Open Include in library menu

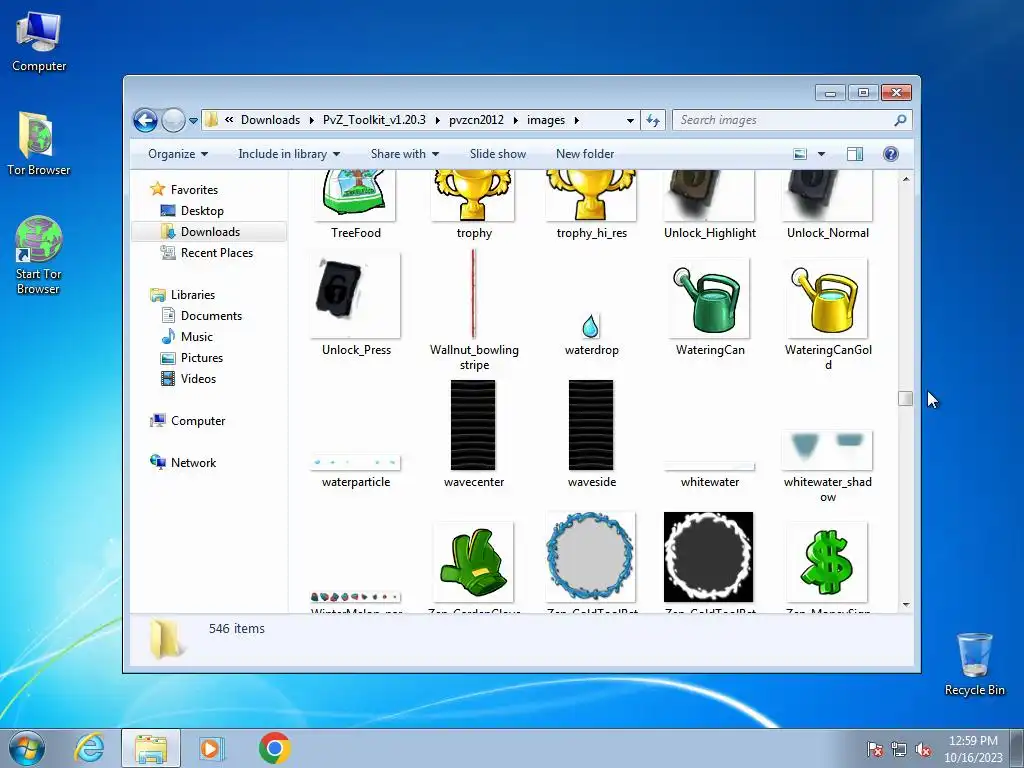point(289,154)
